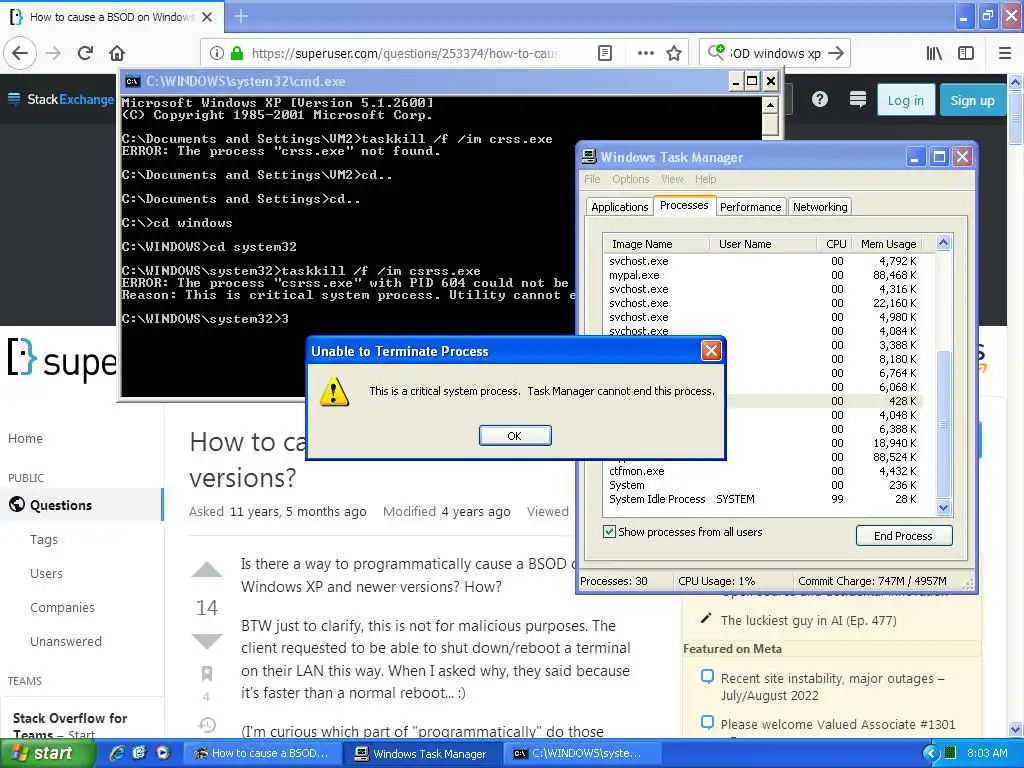Open 'The luckiest guy in AI (Ep. 477)' link

[808, 620]
